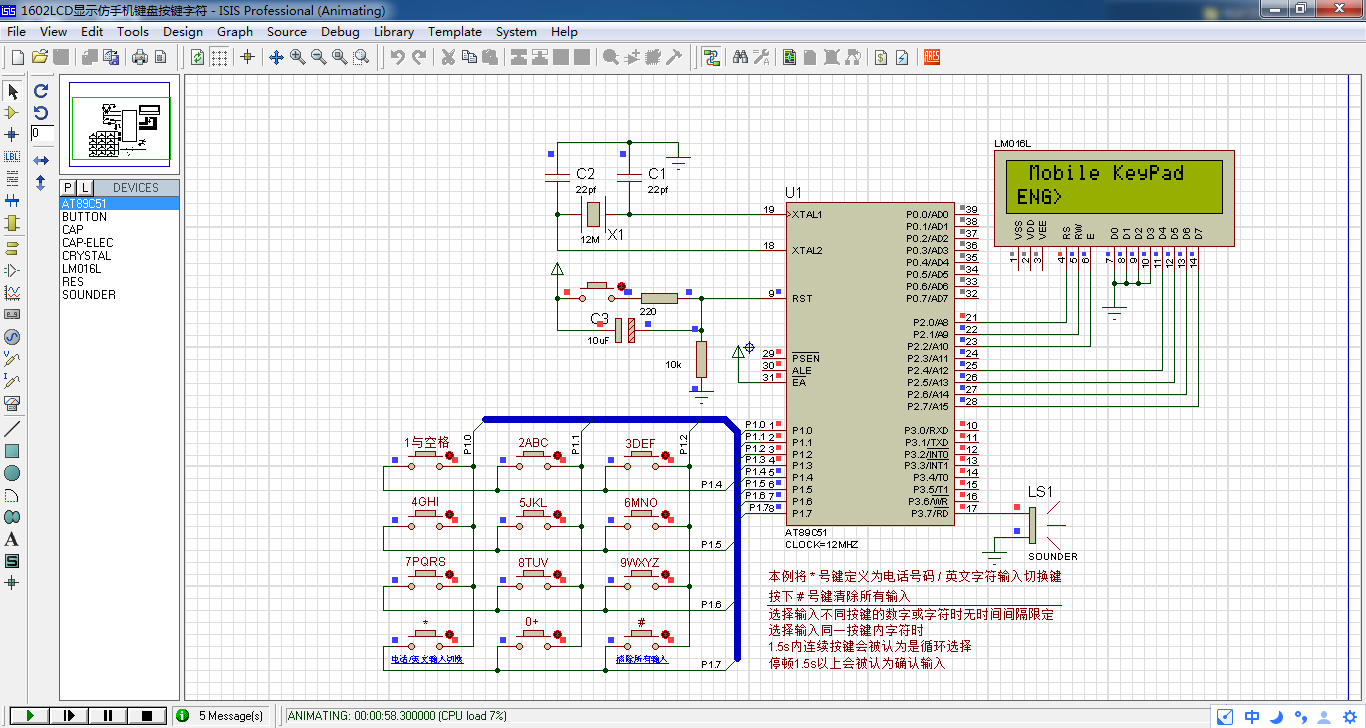Select the Selection mode arrow tool
The image size is (1366, 728).
tap(12, 92)
